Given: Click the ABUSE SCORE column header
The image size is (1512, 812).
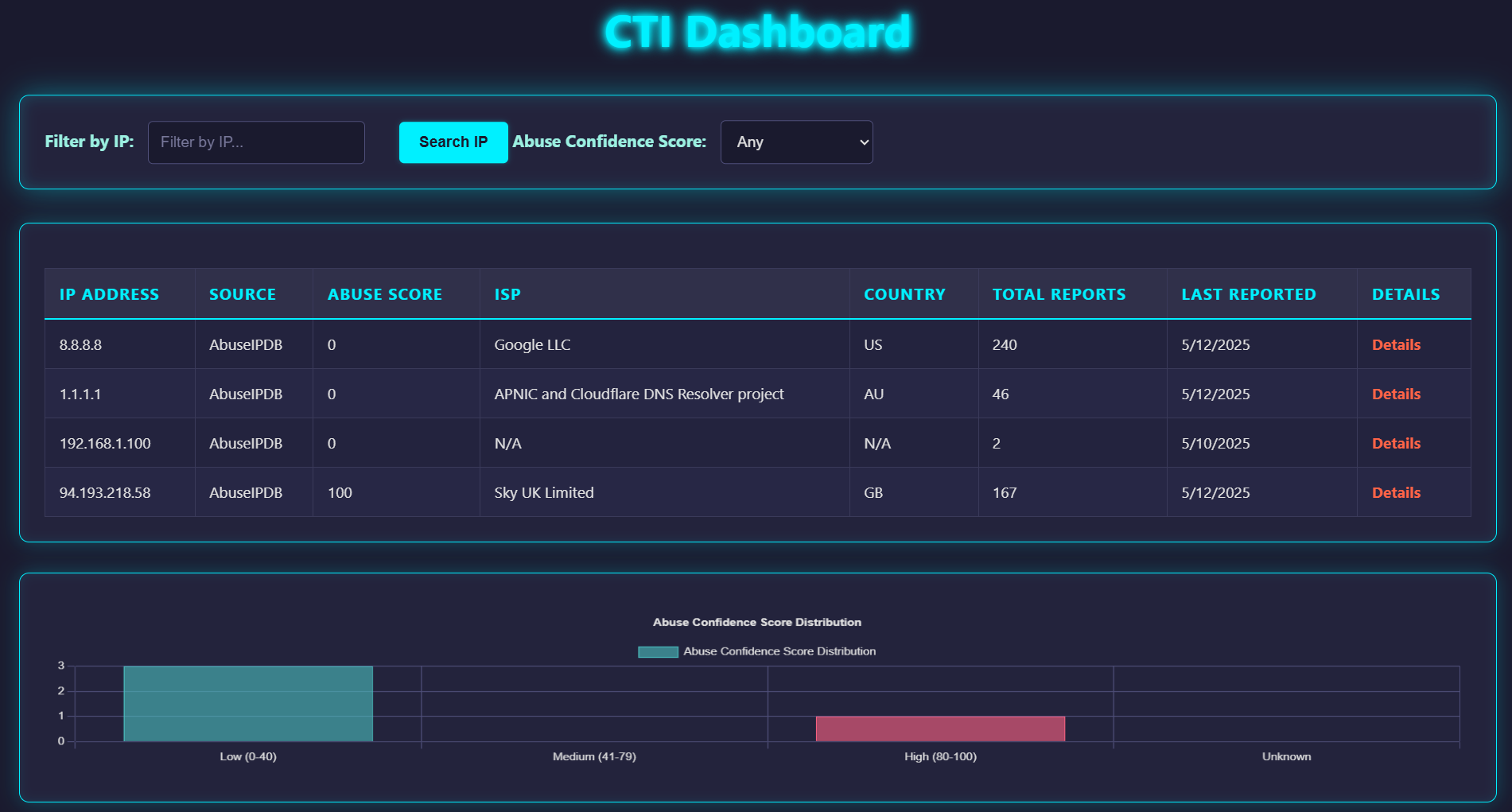Looking at the screenshot, I should coord(396,294).
